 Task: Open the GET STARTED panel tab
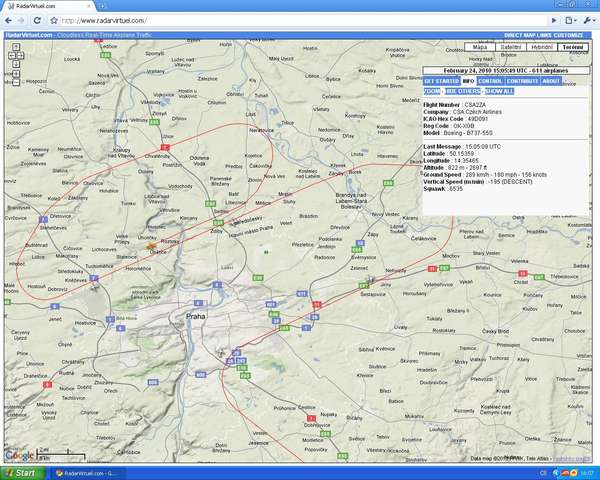pyautogui.click(x=442, y=81)
